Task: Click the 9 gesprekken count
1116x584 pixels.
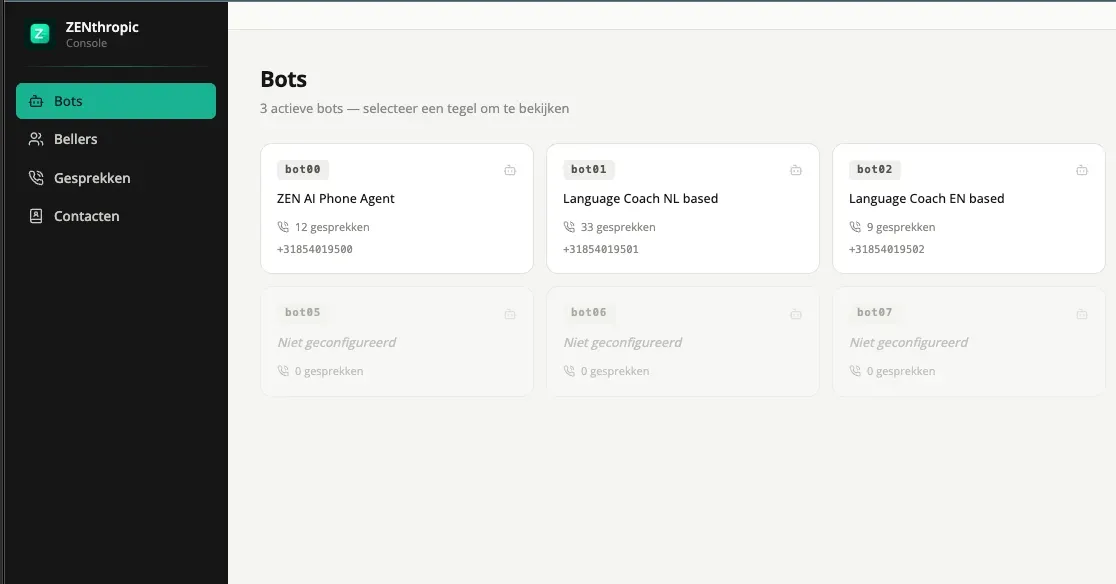Action: tap(901, 227)
